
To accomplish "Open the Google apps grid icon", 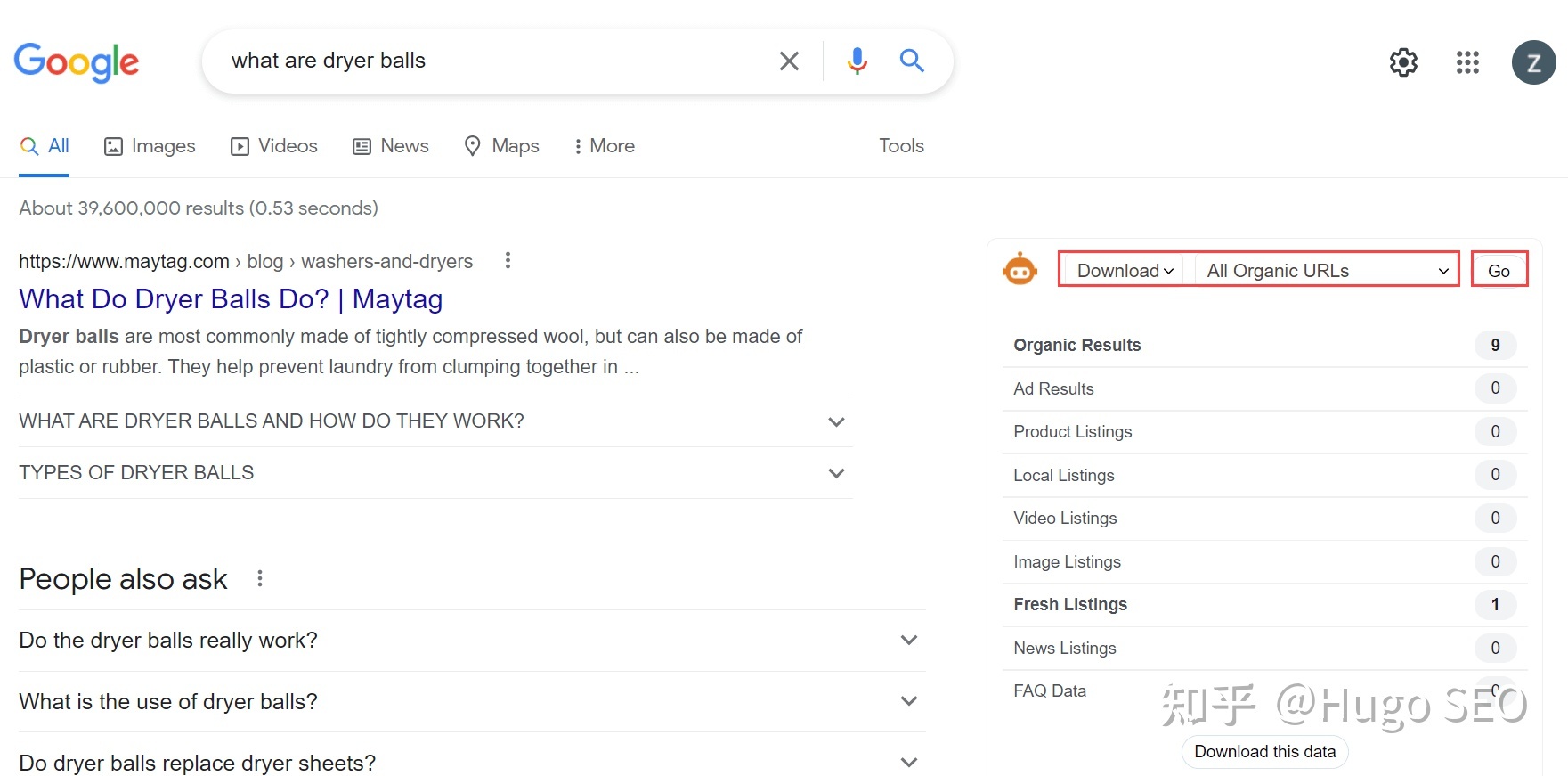I will coord(1467,62).
